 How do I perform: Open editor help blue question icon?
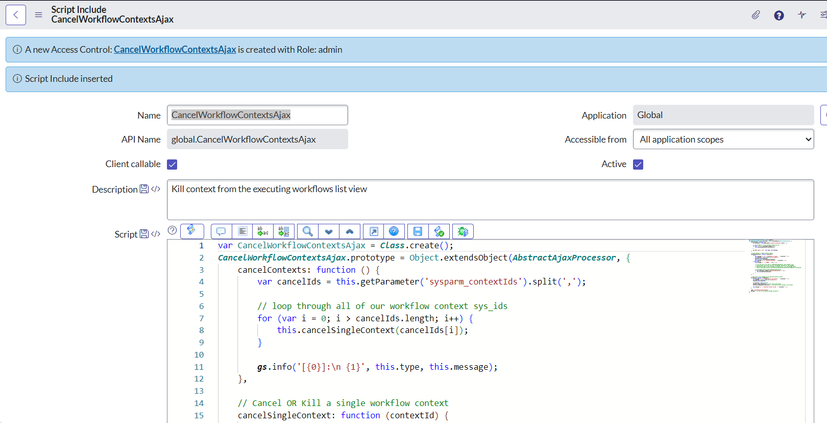(x=394, y=231)
